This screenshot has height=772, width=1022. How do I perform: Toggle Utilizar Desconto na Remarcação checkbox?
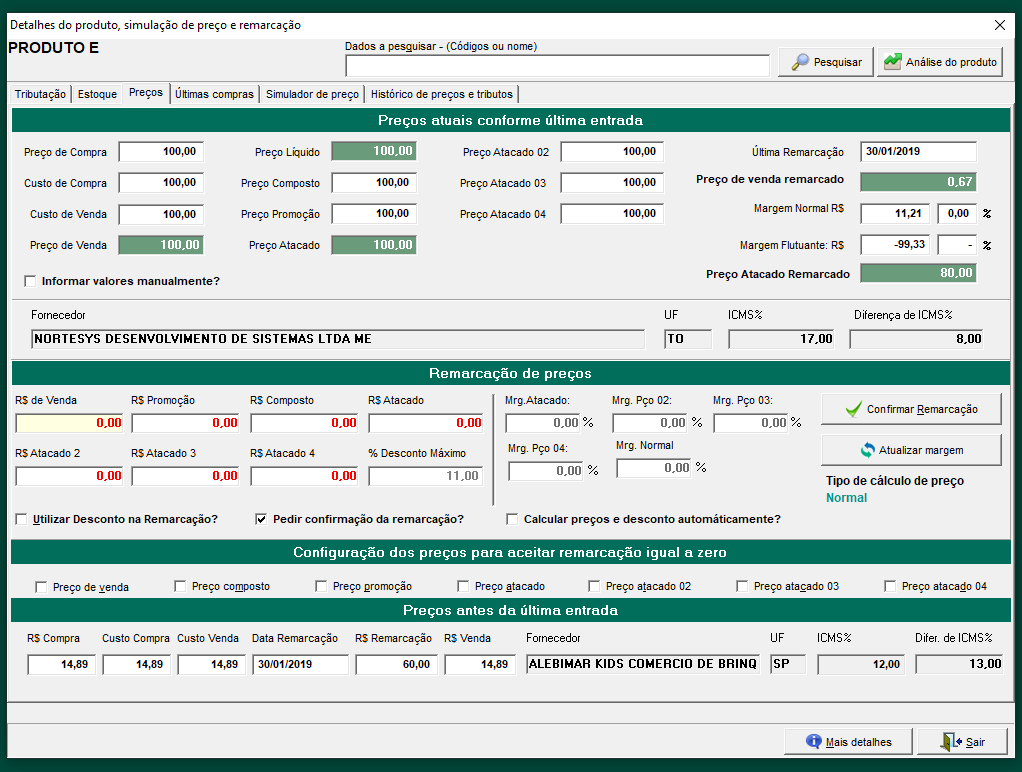22,520
